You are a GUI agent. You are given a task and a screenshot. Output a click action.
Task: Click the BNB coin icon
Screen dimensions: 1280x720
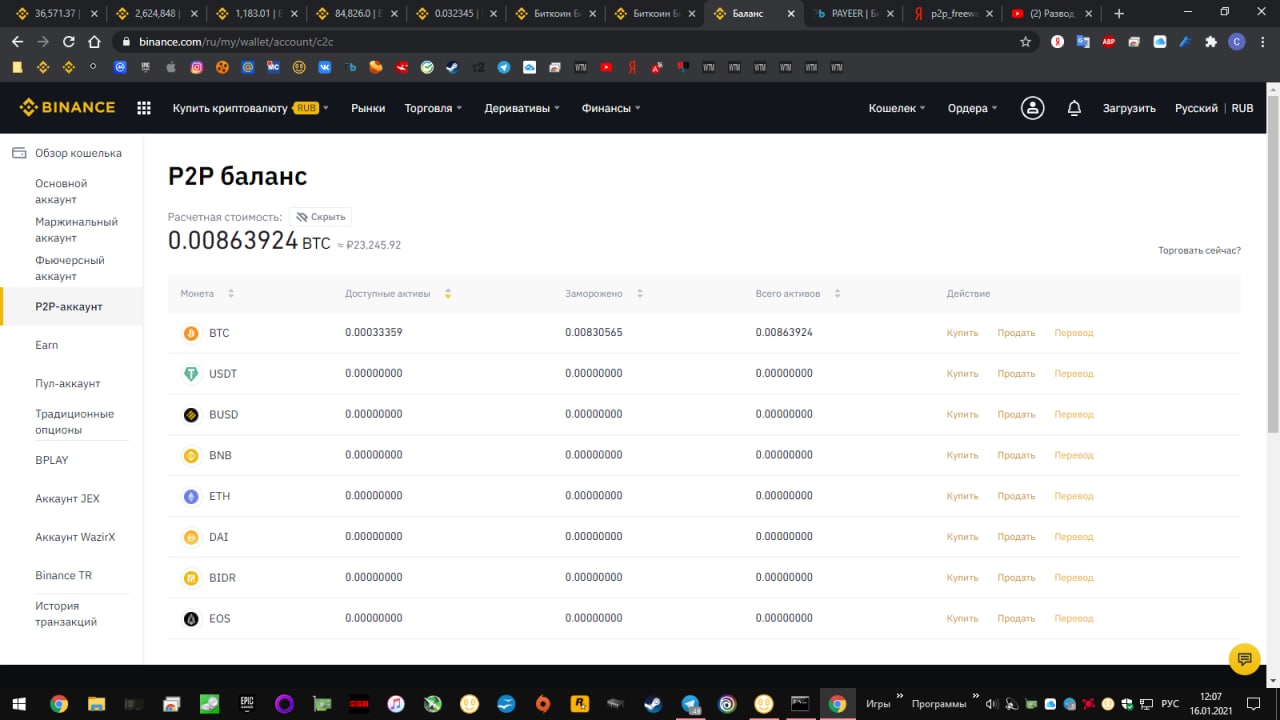pos(191,456)
